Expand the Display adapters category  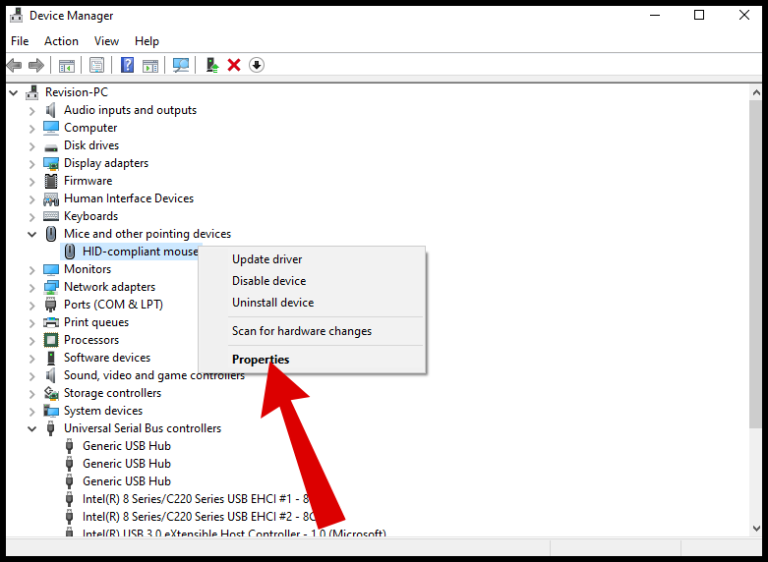[x=32, y=164]
